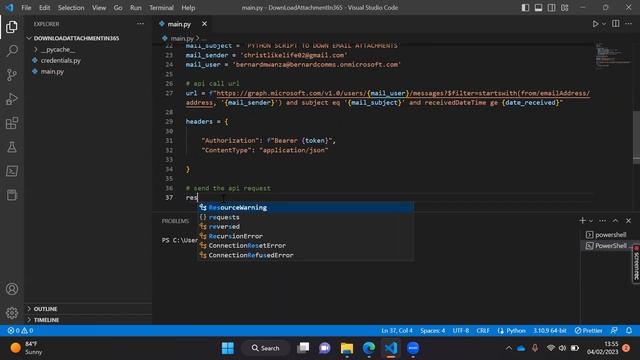
Task: Select ConnectionResetError suggestion
Action: (x=306, y=246)
